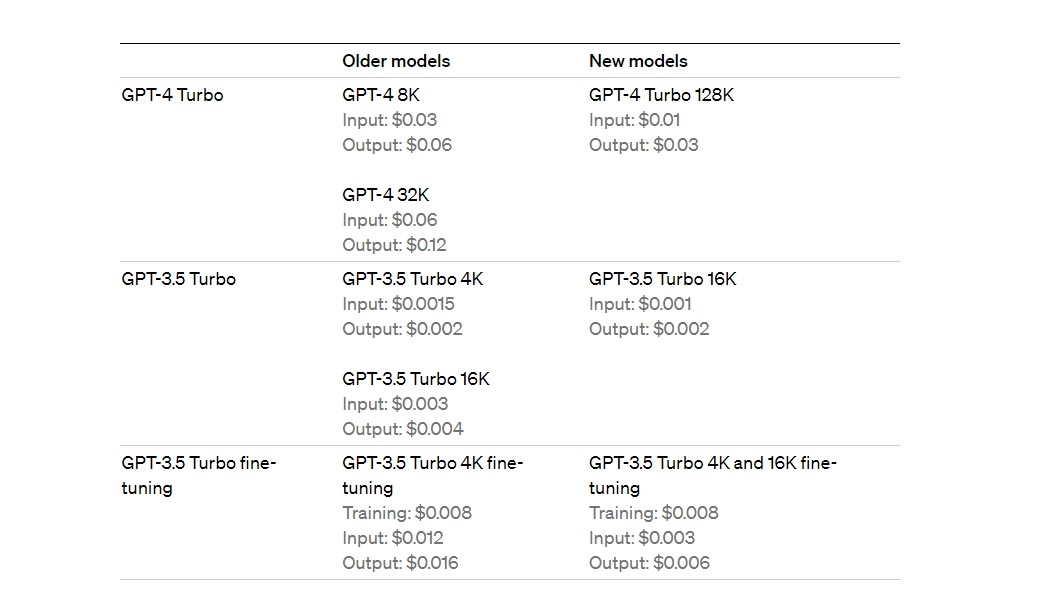Viewport: 1055px width, 591px height.
Task: Click the GPT-4 8K model name
Action: tap(381, 95)
